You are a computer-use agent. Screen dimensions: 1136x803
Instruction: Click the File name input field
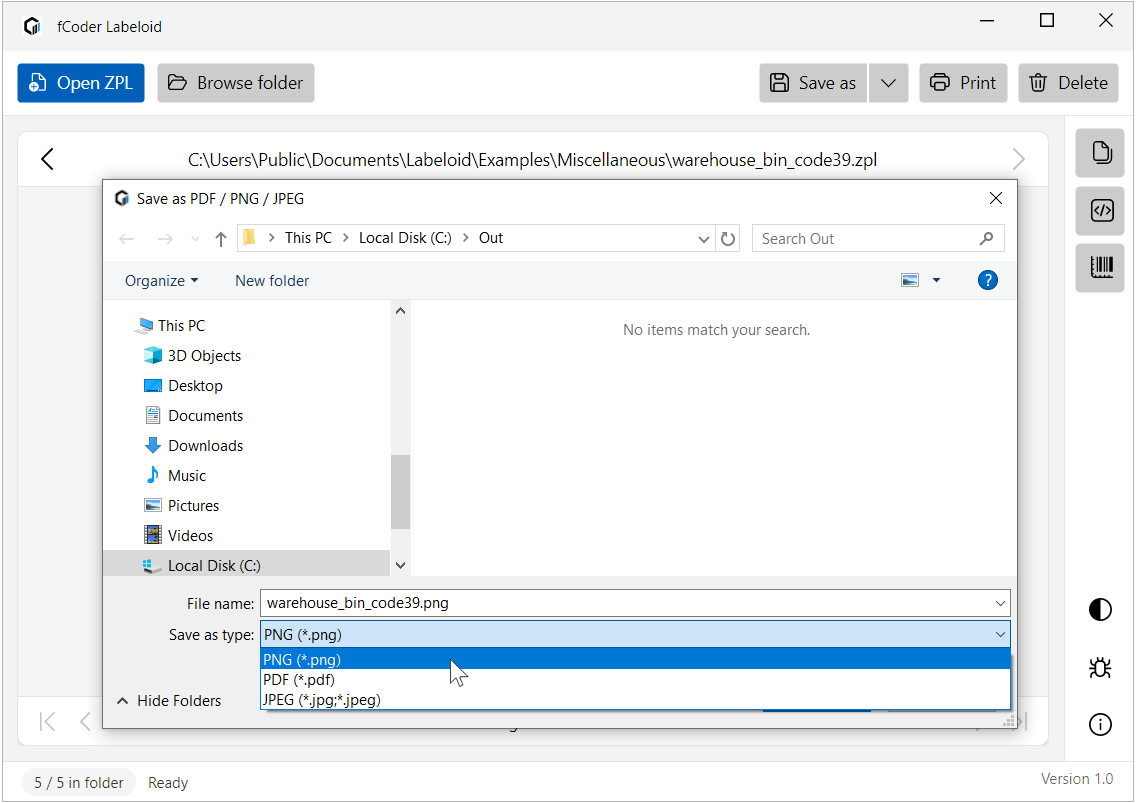(x=626, y=603)
